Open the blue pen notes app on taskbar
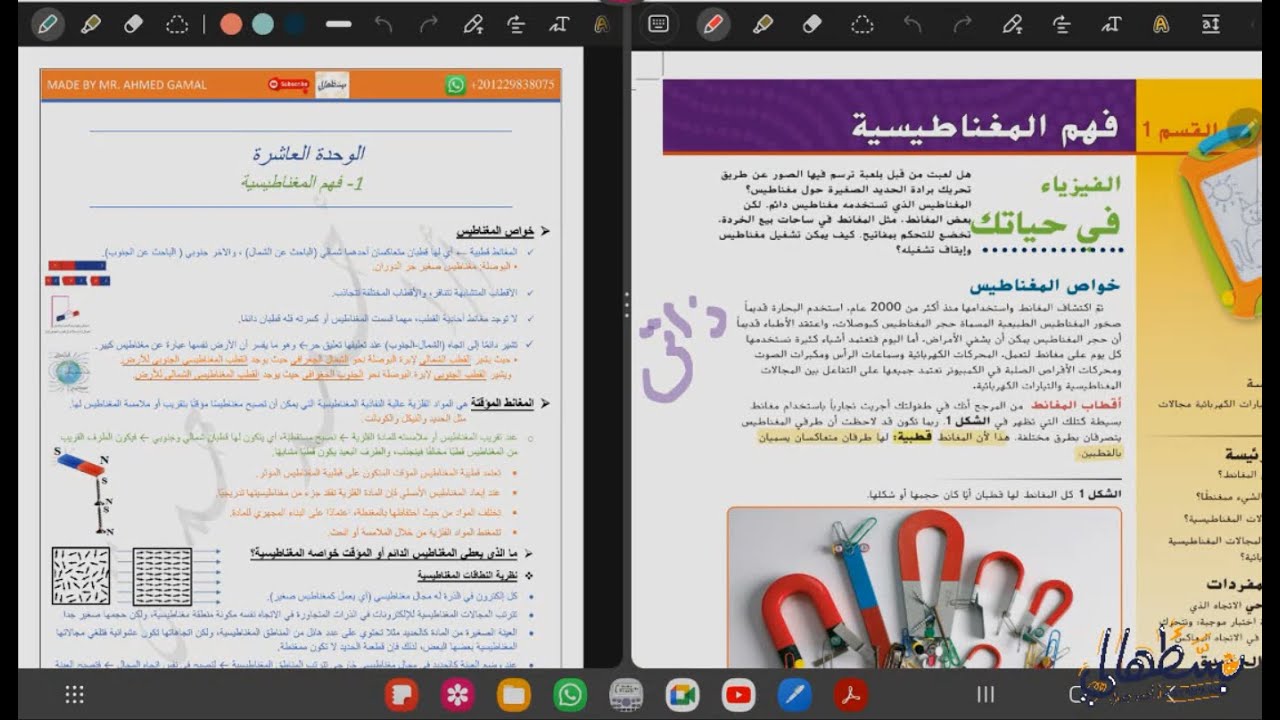The height and width of the screenshot is (720, 1280). [x=794, y=695]
